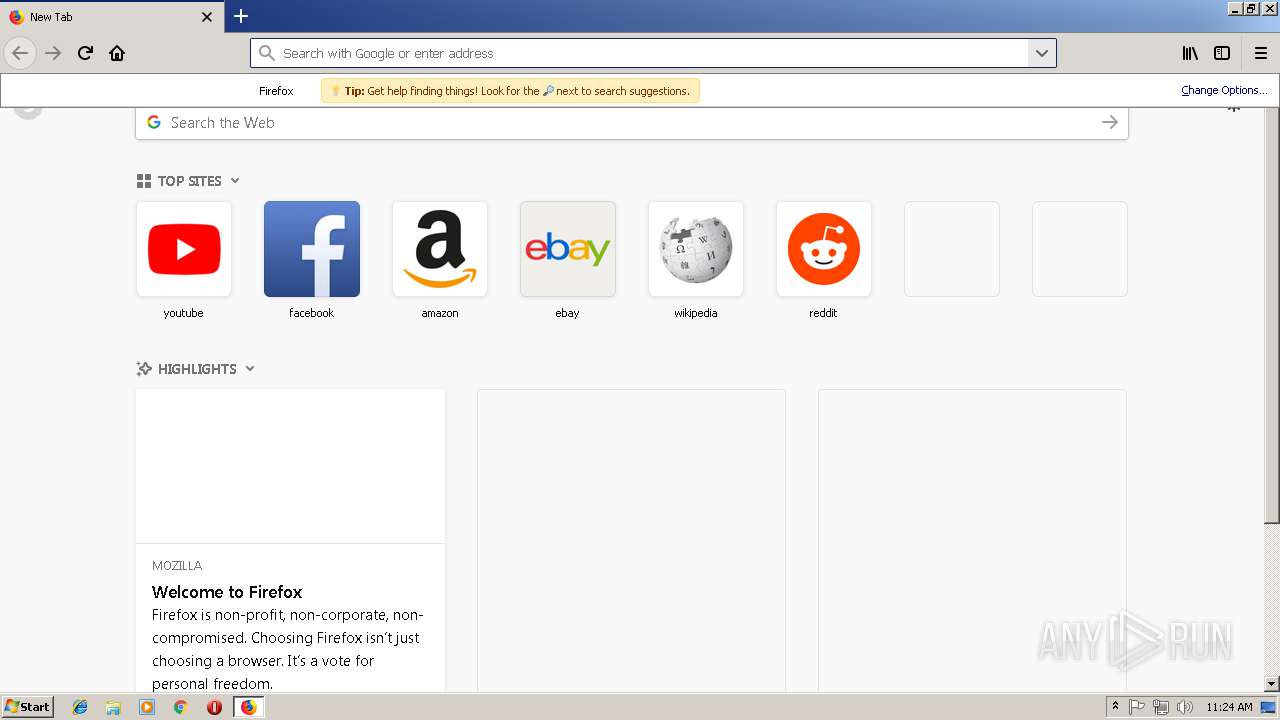Open the Welcome to Firefox highlight card
Viewport: 1280px width, 720px height.
click(x=290, y=540)
